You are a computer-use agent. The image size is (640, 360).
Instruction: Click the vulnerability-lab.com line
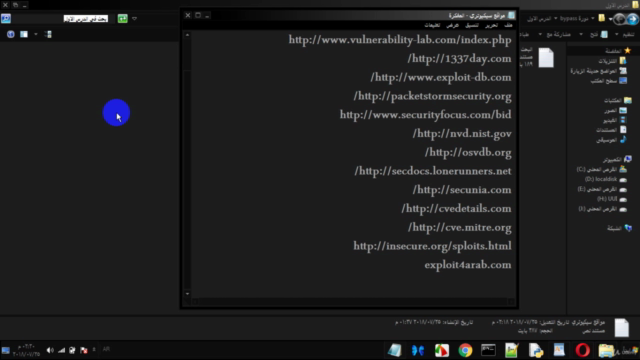tap(400, 40)
